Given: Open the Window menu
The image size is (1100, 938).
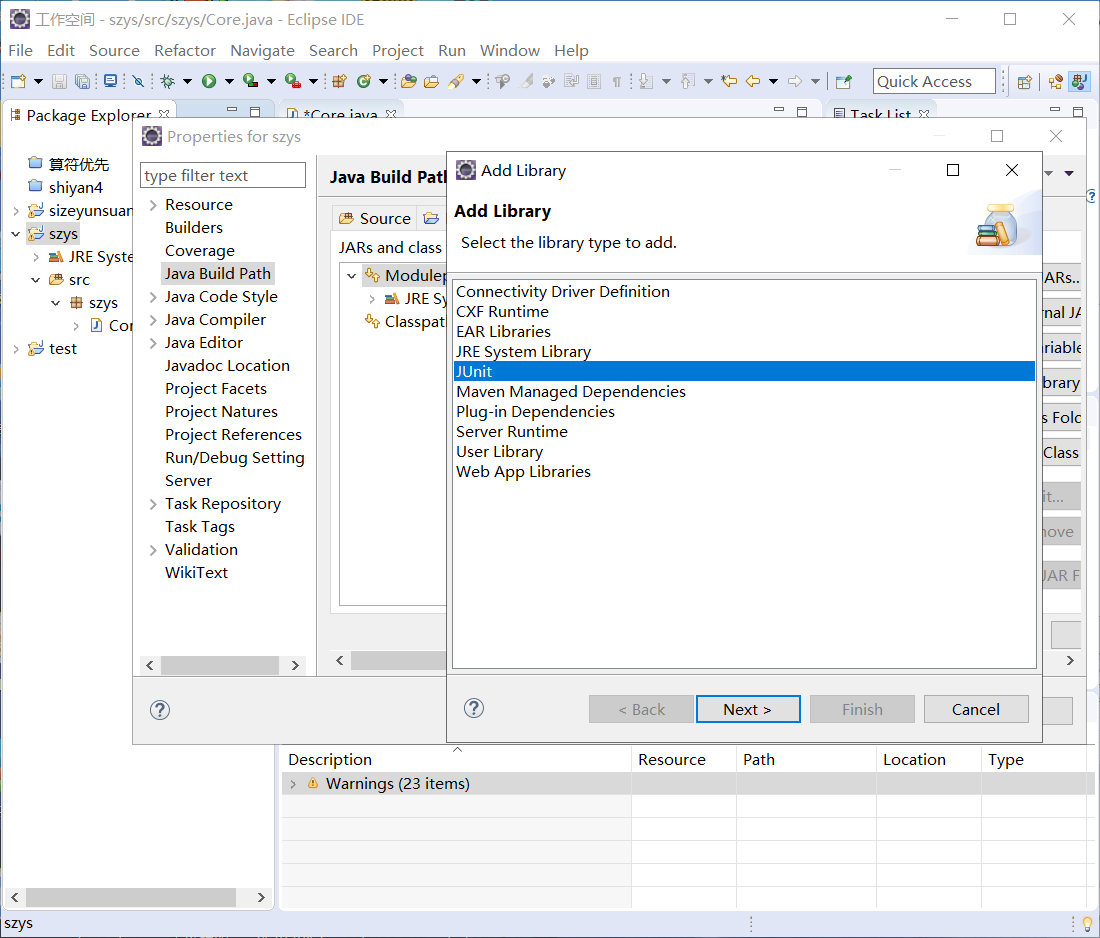Looking at the screenshot, I should pyautogui.click(x=510, y=51).
